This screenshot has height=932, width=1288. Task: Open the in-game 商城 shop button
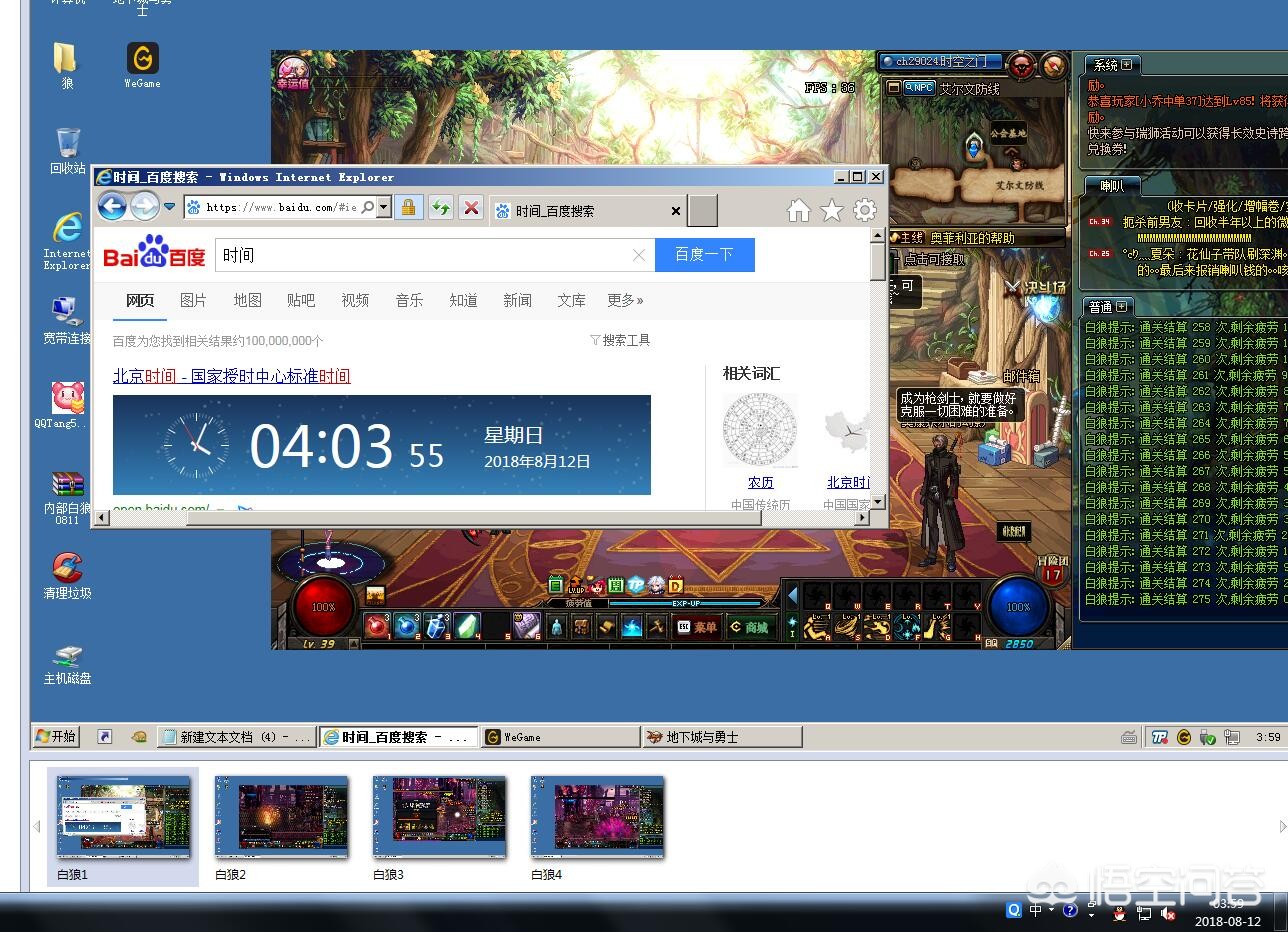[749, 627]
